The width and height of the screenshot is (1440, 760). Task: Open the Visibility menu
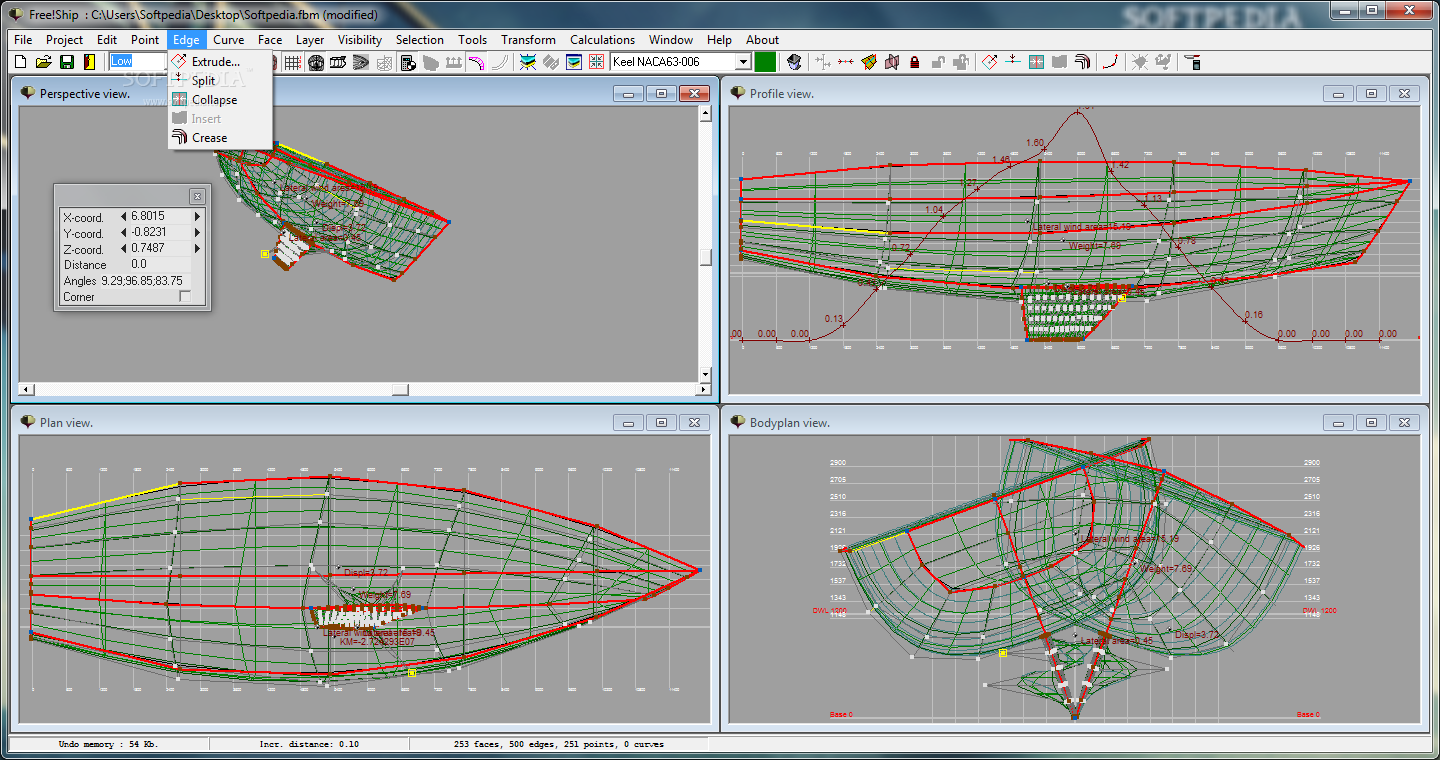[x=360, y=40]
